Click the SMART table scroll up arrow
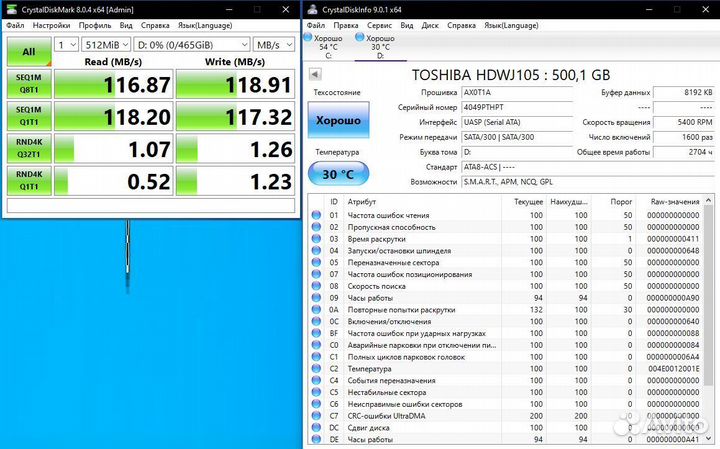The width and height of the screenshot is (720, 449). [708, 200]
